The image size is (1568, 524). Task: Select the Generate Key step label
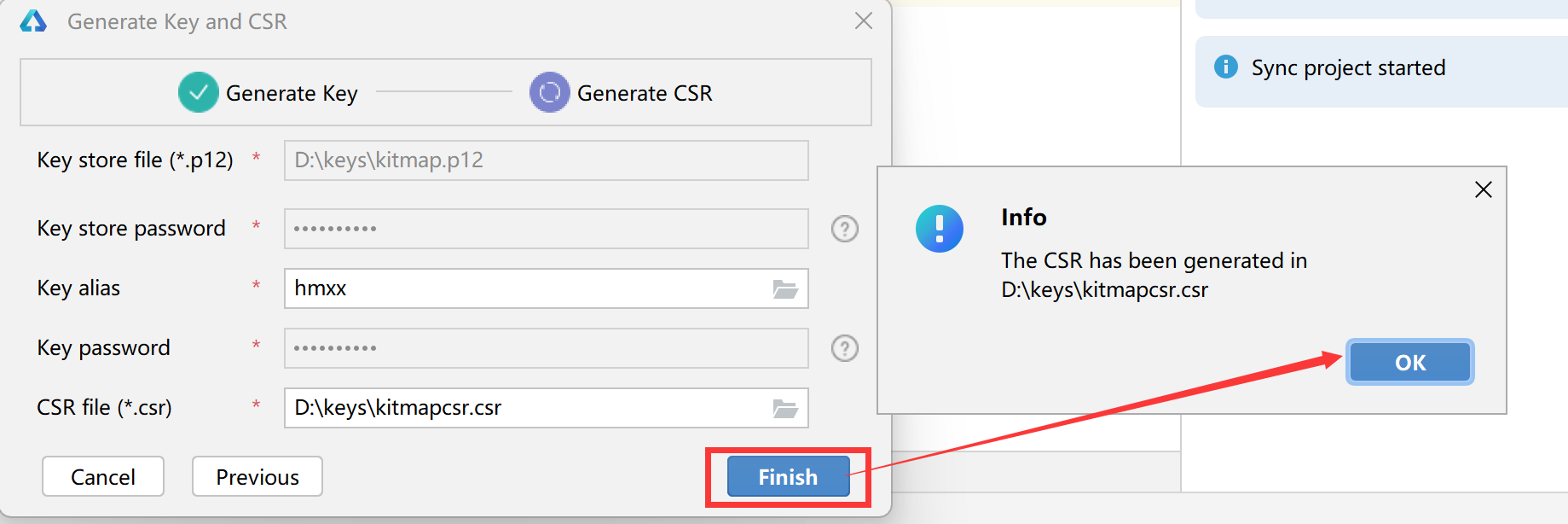[x=292, y=93]
